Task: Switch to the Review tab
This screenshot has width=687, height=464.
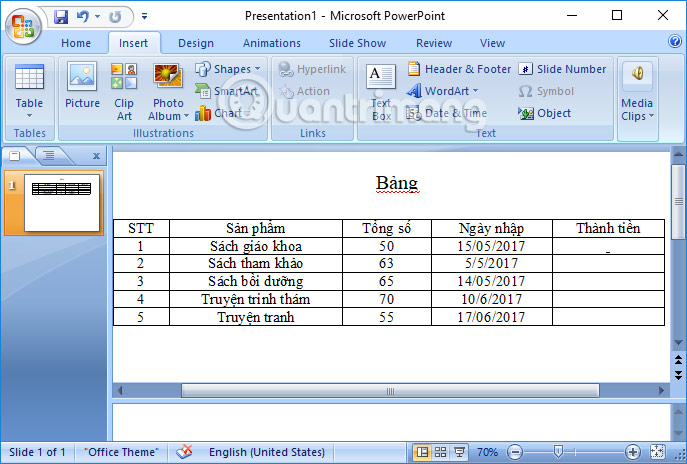Action: [x=434, y=43]
